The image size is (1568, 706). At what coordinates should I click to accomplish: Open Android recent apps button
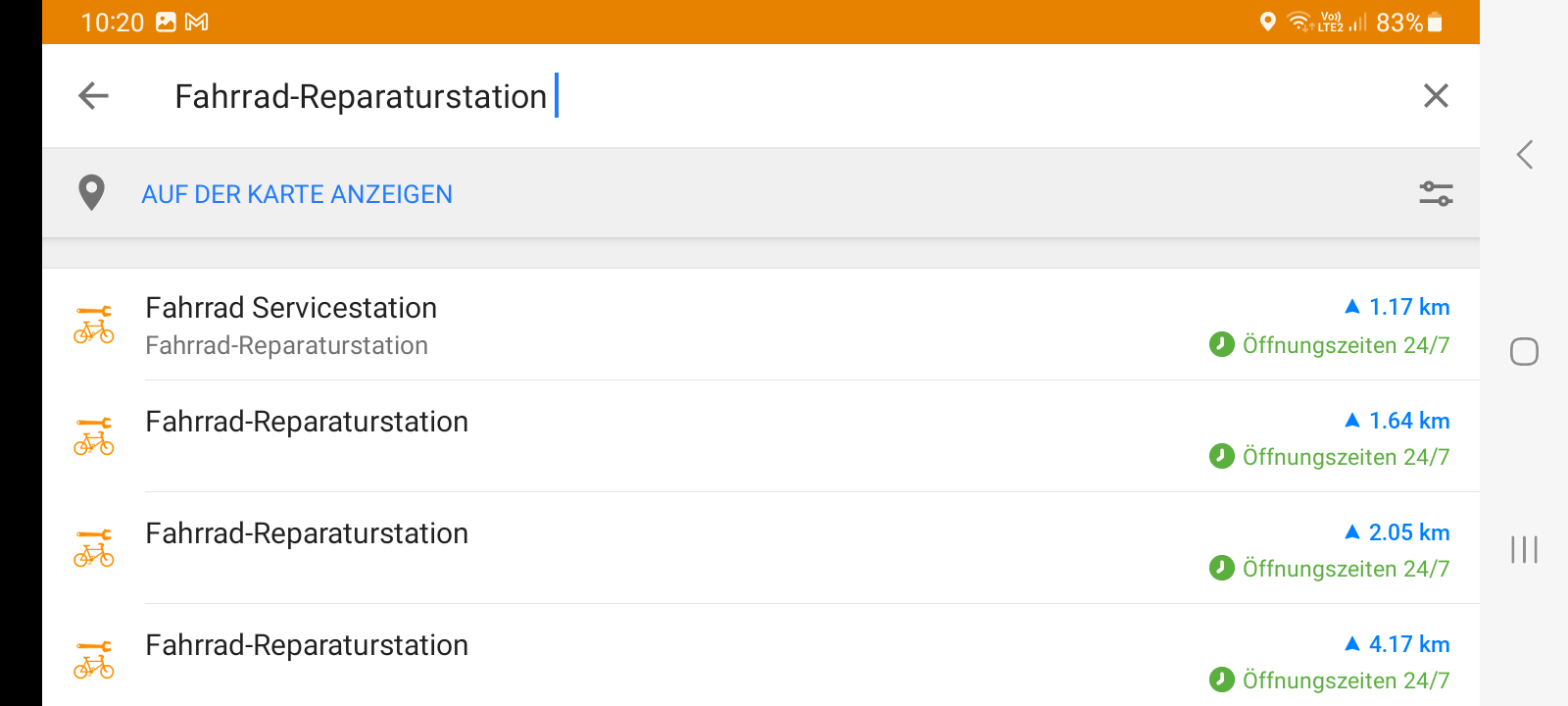pos(1524,549)
